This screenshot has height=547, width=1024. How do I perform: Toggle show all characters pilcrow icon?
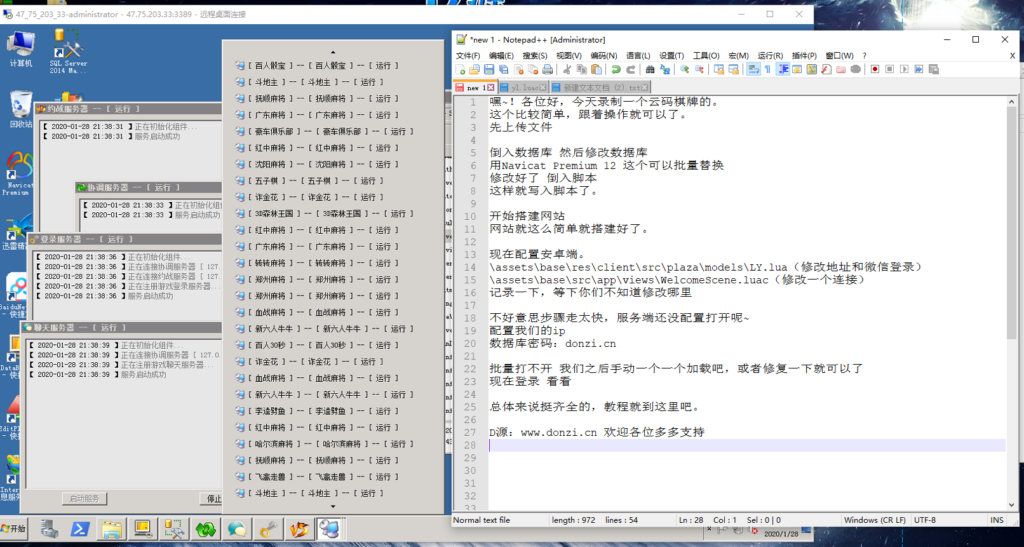768,70
